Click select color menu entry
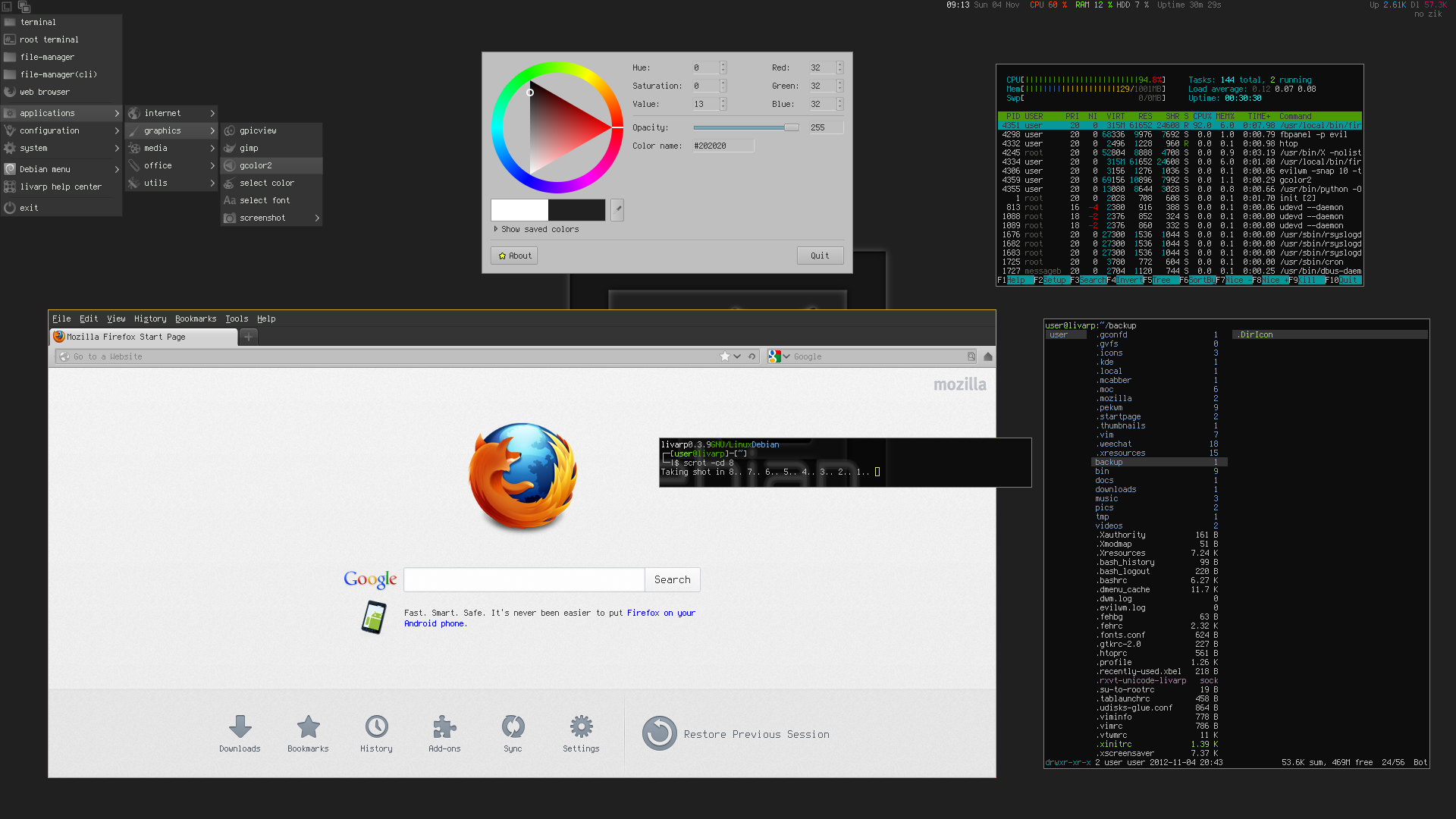The height and width of the screenshot is (819, 1456). click(x=271, y=183)
